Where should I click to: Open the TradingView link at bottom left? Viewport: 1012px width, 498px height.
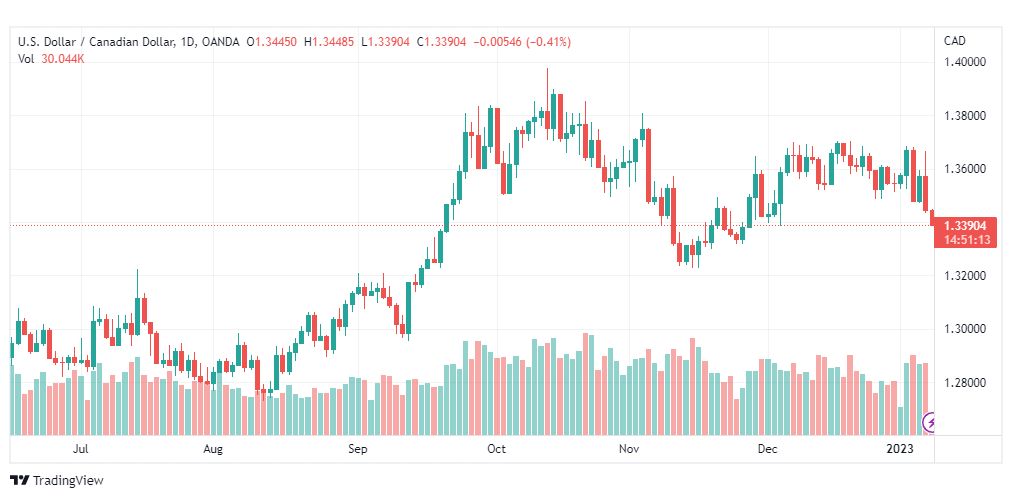click(x=57, y=481)
